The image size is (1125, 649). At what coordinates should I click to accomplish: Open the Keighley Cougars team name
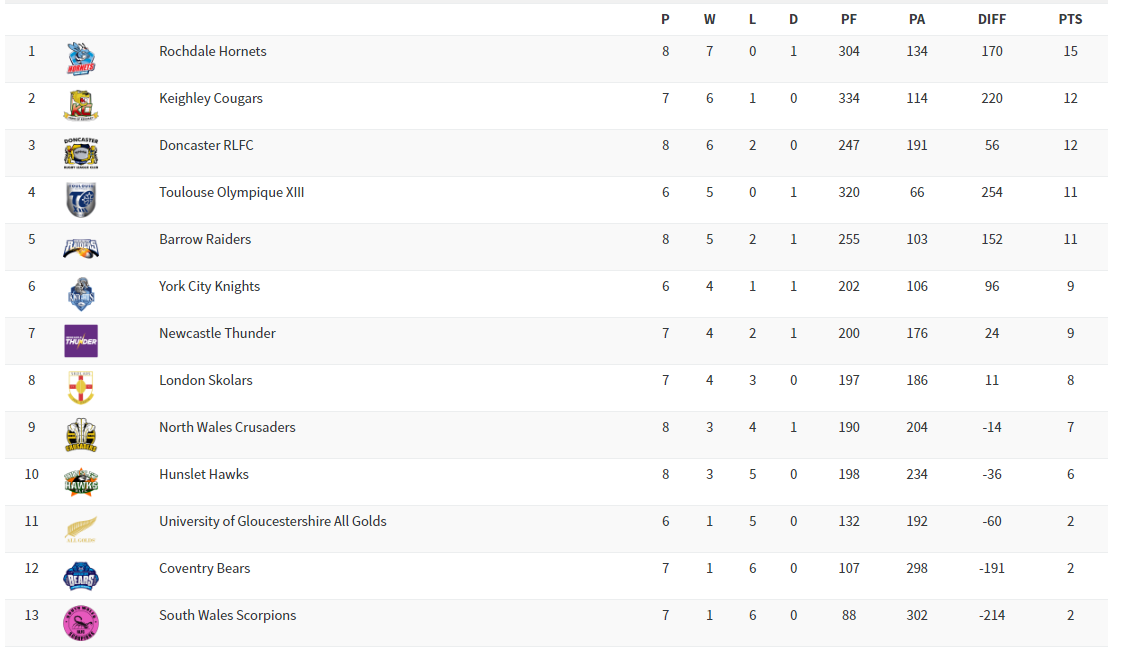(x=211, y=98)
